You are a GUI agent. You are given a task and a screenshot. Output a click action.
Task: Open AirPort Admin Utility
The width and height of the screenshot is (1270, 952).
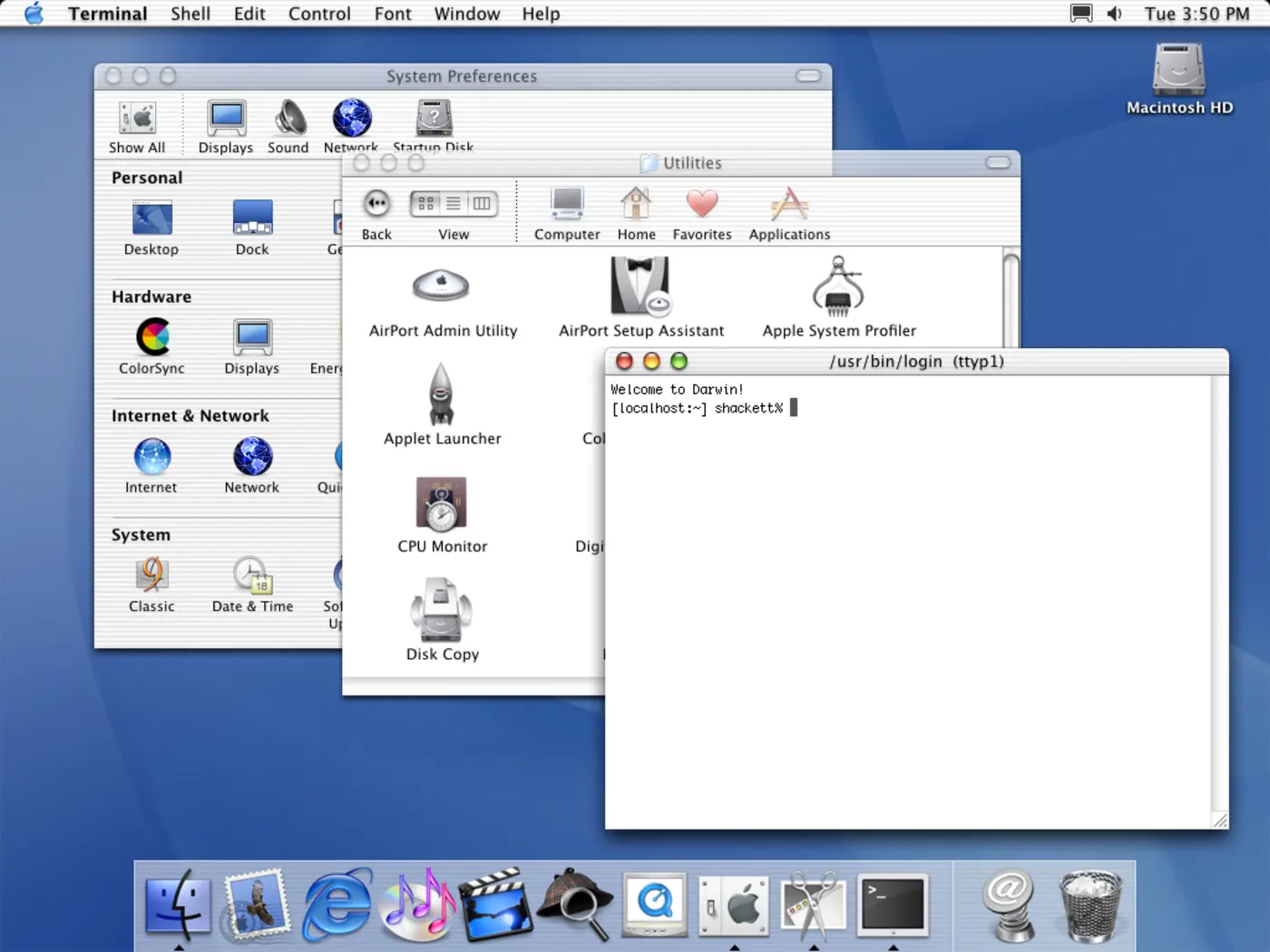[x=442, y=287]
